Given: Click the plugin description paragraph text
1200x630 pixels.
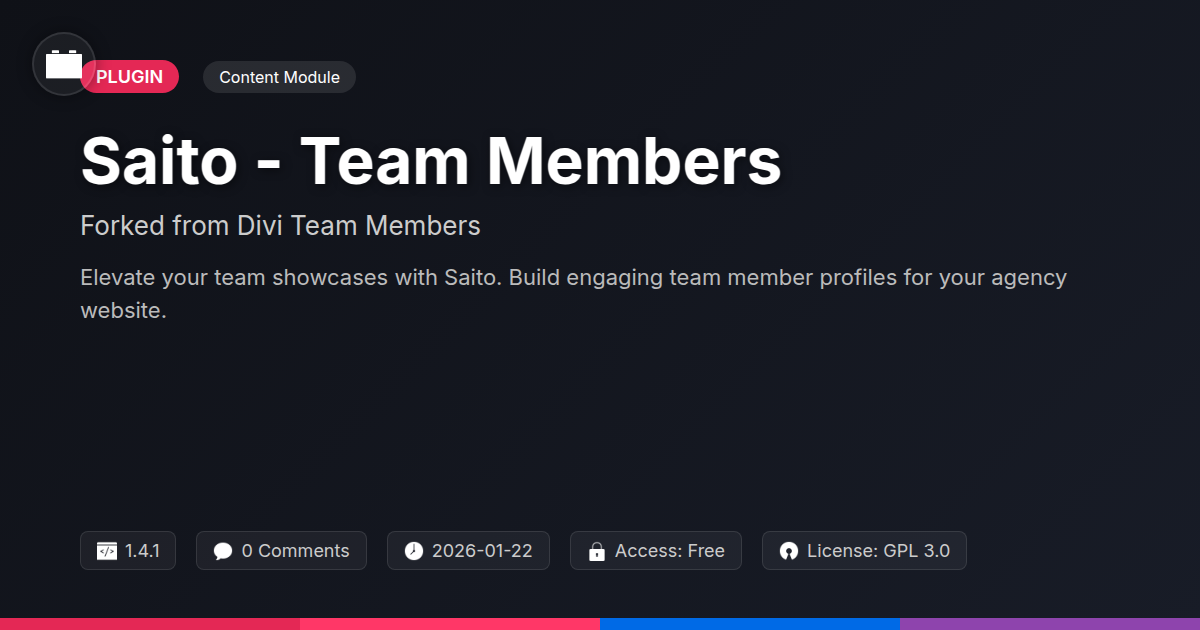Looking at the screenshot, I should pos(574,294).
